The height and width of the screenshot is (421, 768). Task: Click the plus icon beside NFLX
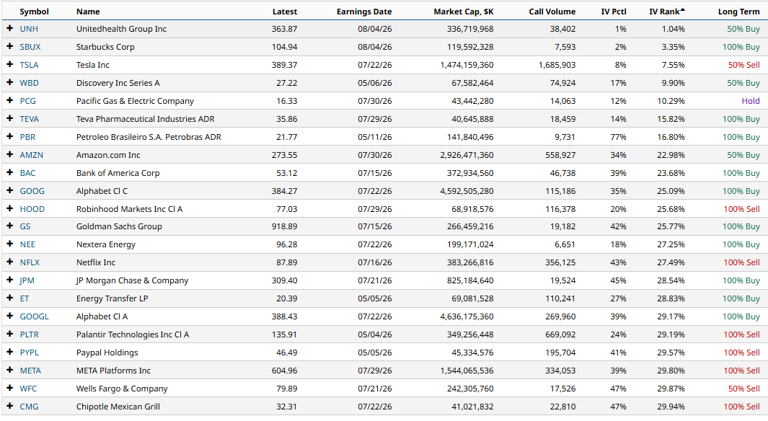[x=9, y=262]
